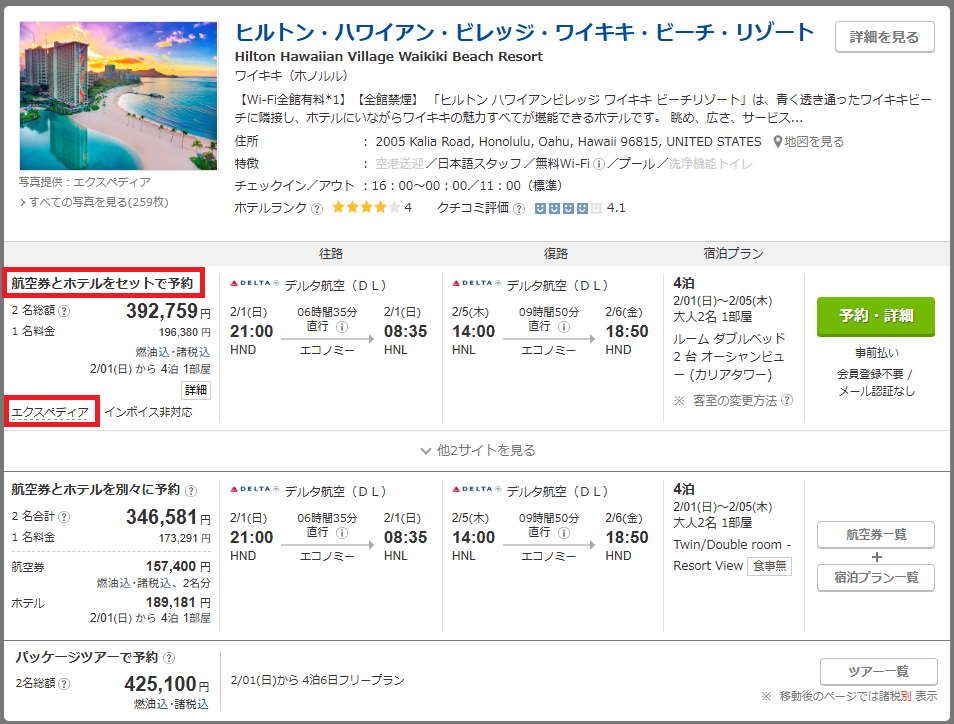The width and height of the screenshot is (954, 724).
Task: Click the help icon beside クチコミ評価
Action: (518, 209)
